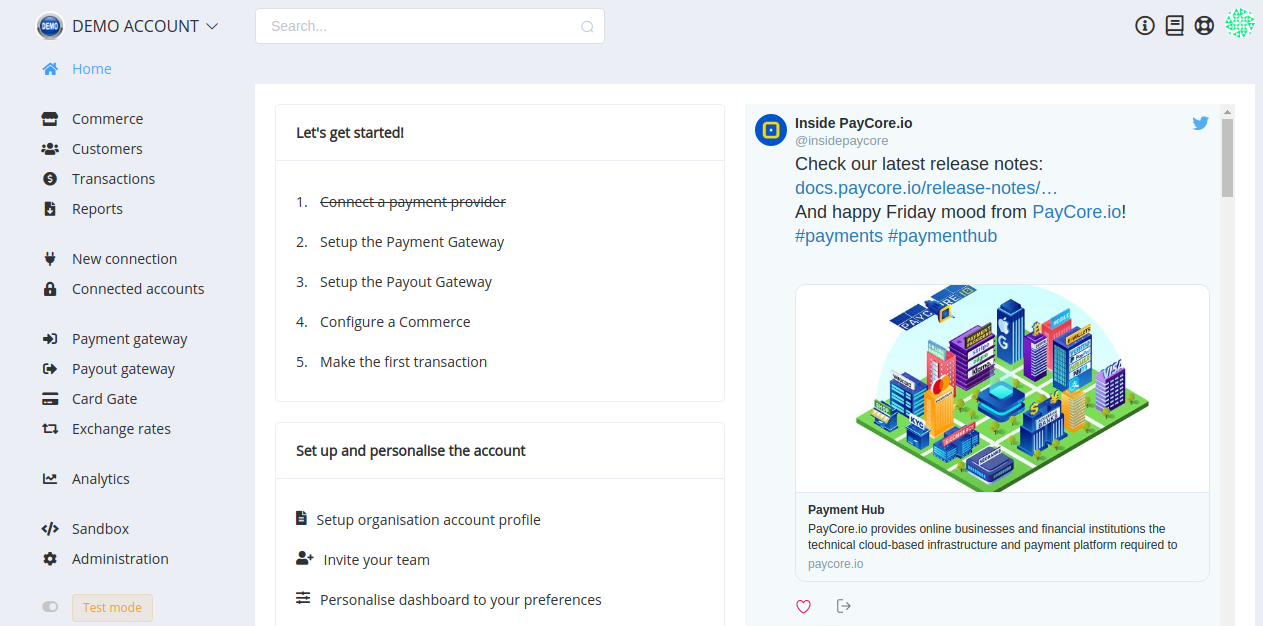Screen dimensions: 1263x626
Task: Click the Personalise dashboard sliders icon
Action: click(303, 598)
